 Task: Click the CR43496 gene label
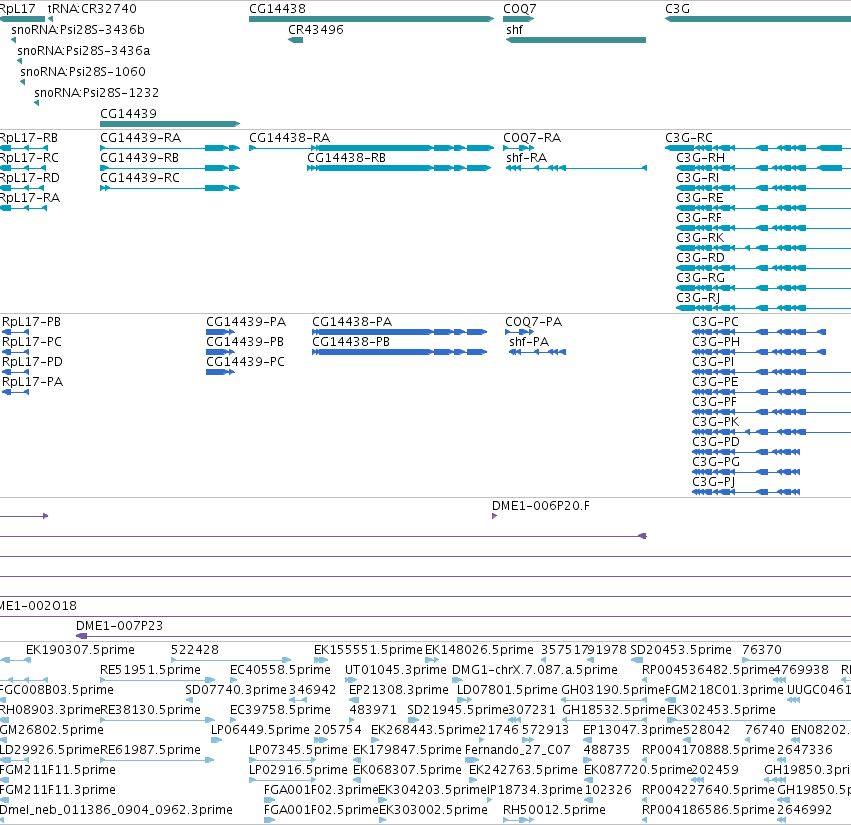315,30
